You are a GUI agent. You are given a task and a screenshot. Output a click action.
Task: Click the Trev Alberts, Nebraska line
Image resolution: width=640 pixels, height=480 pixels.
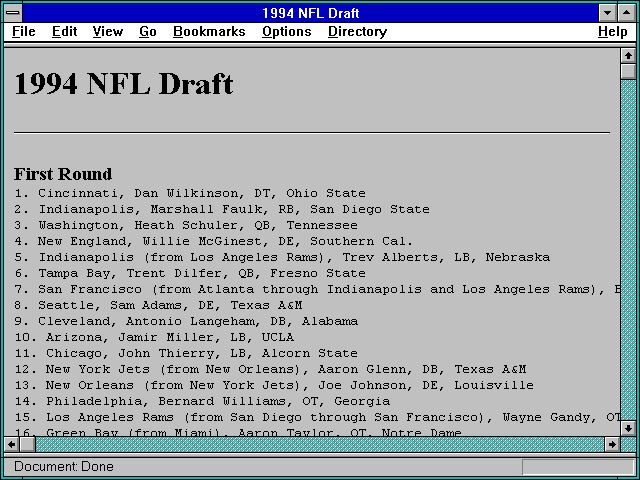[282, 257]
